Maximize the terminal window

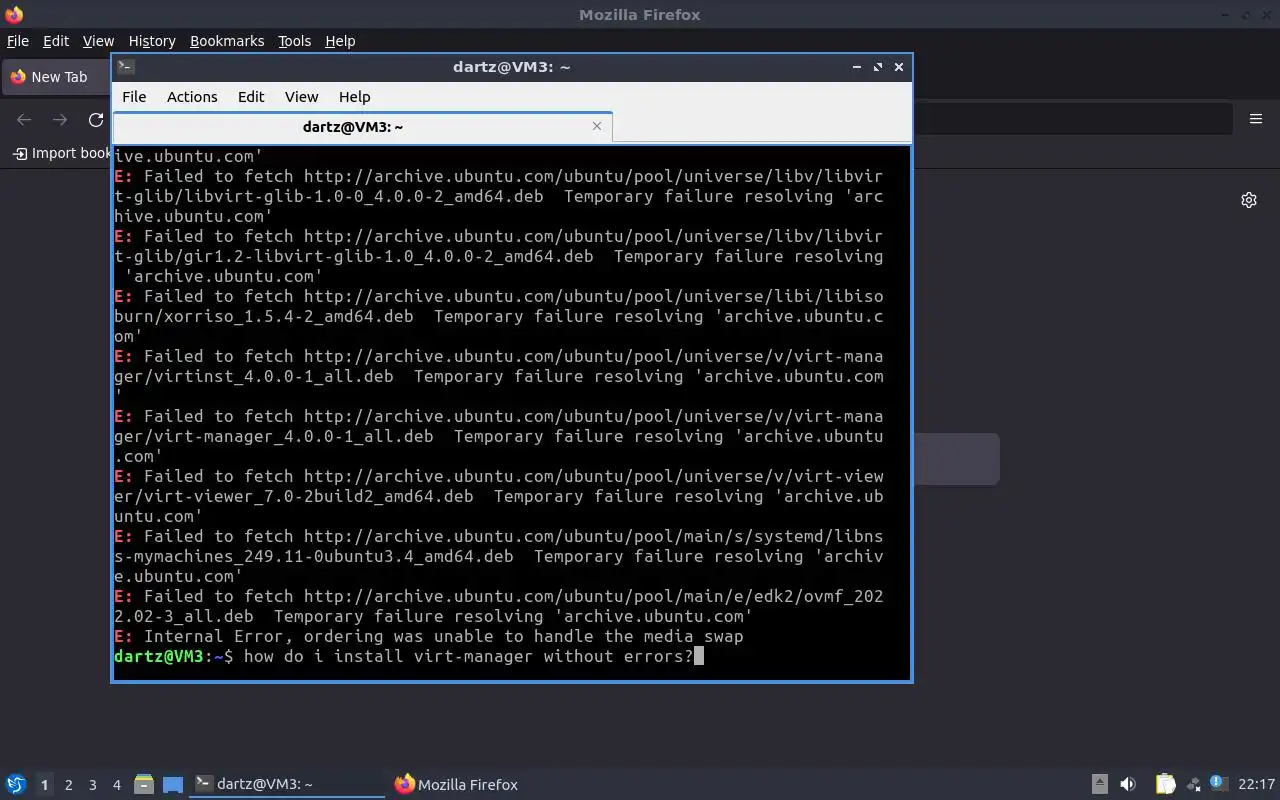(878, 67)
